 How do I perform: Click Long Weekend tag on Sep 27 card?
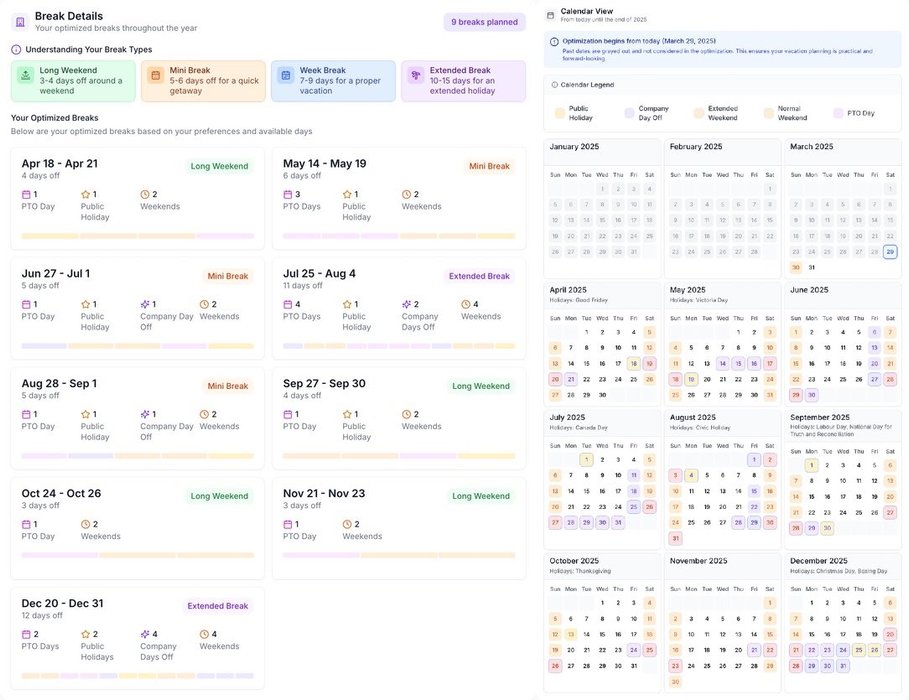[x=481, y=386]
